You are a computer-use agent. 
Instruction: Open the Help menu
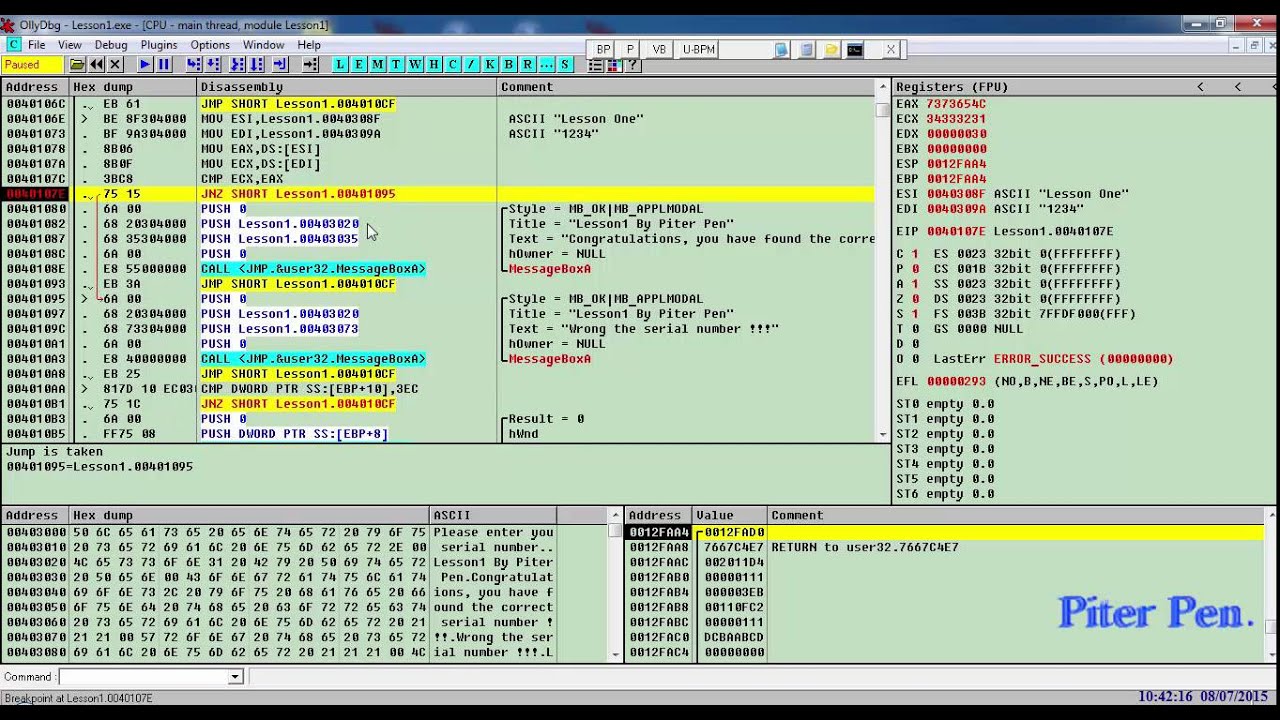309,45
